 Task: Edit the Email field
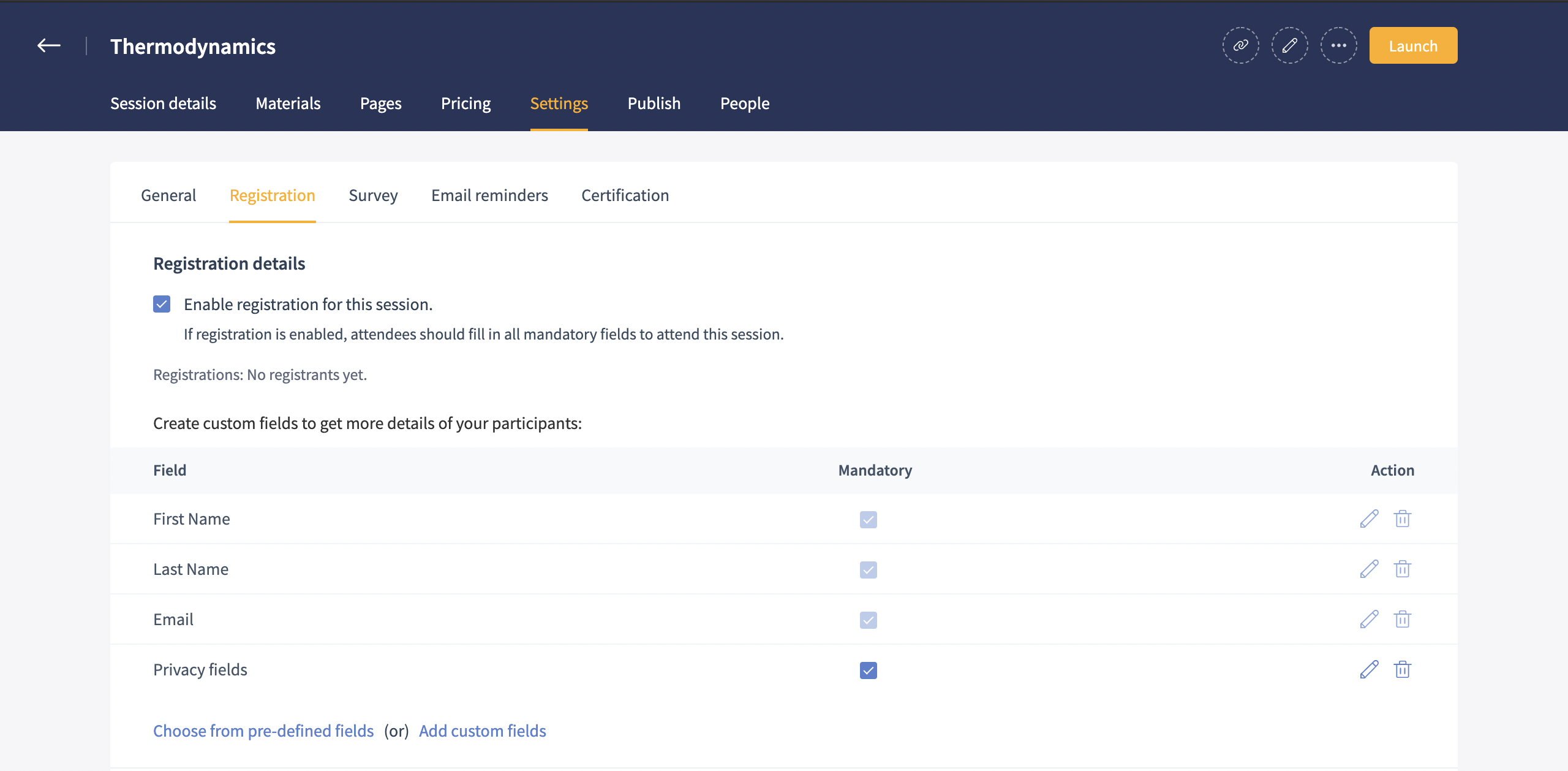pos(1369,620)
